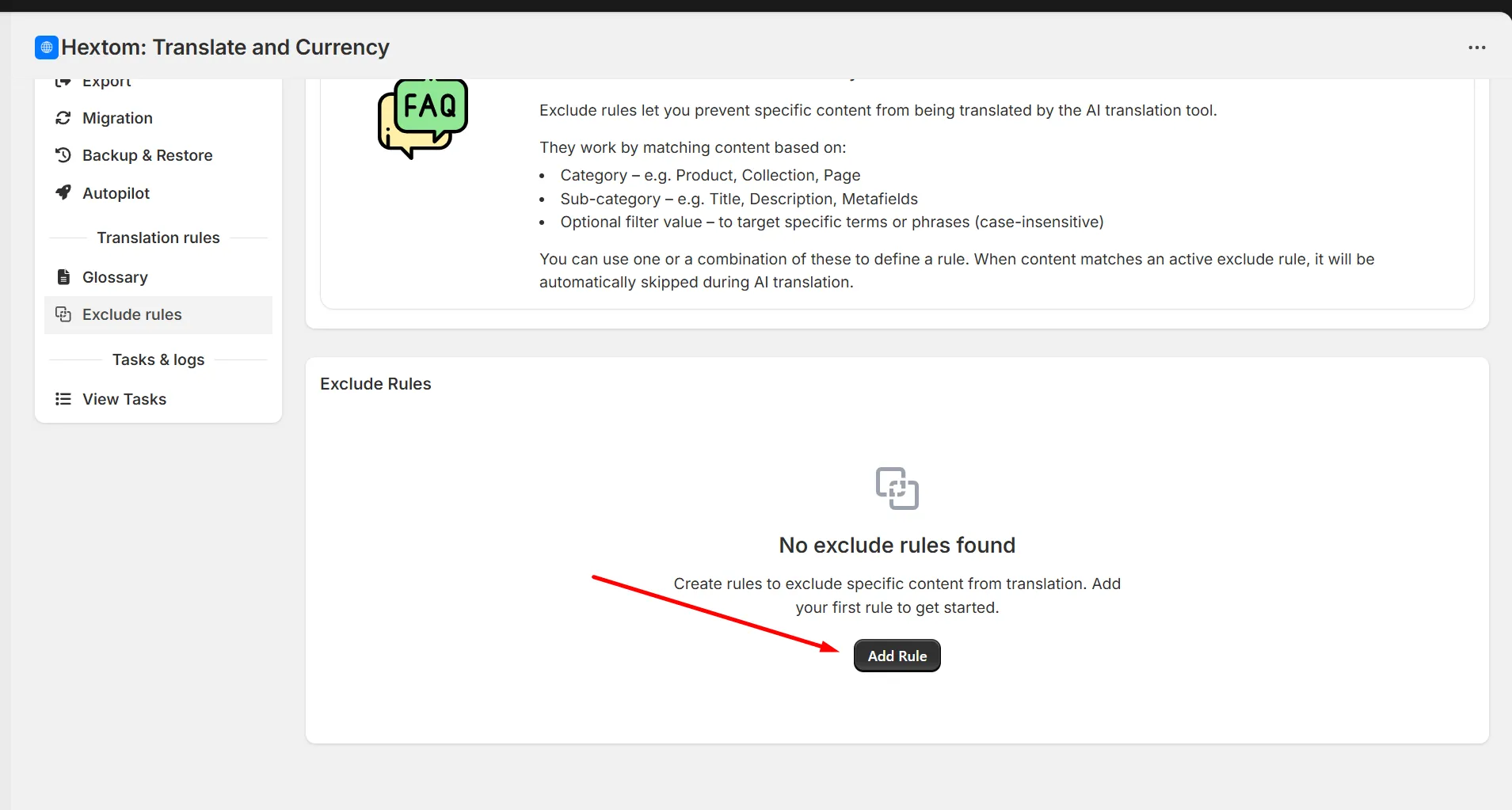Screen dimensions: 1512x810
Task: Click the Hextom: Translate and Currency title
Action: (x=226, y=48)
